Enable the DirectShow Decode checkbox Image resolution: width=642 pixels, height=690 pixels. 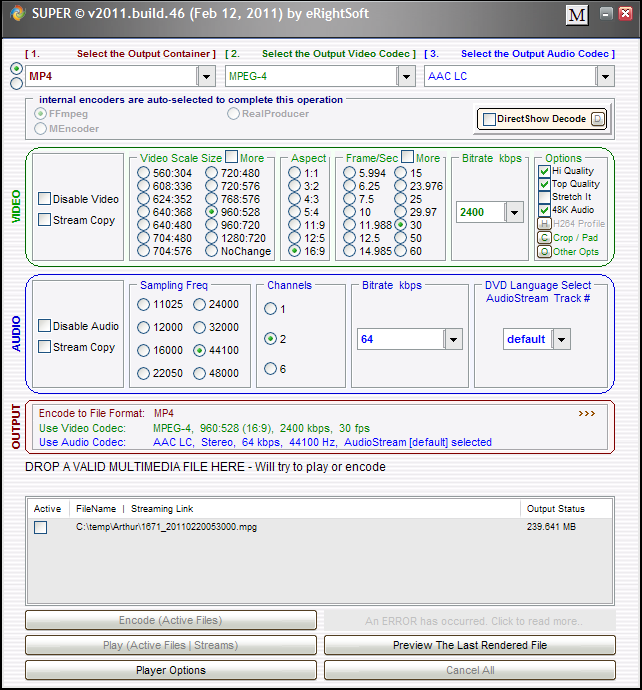point(489,119)
